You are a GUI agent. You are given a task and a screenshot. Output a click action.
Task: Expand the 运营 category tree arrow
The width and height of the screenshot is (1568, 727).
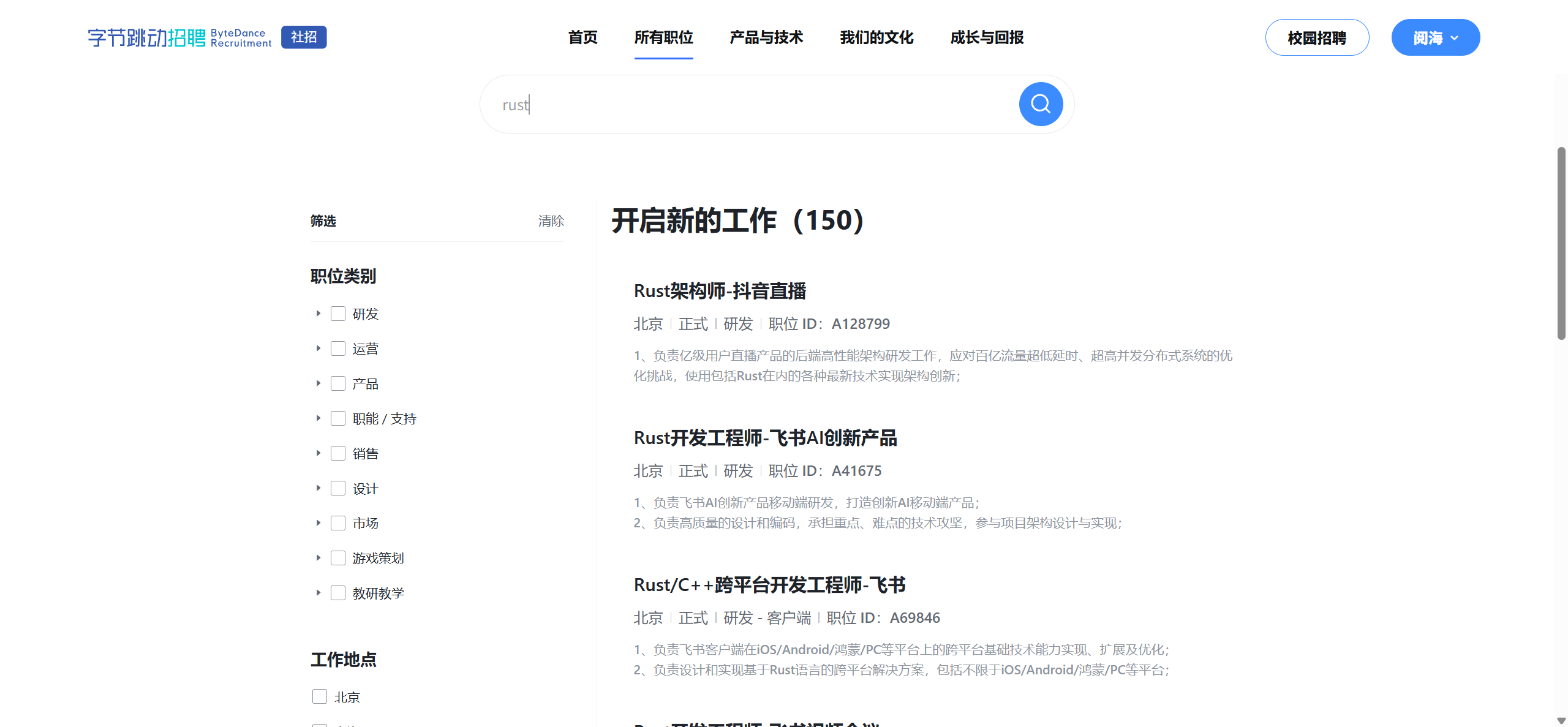coord(318,348)
